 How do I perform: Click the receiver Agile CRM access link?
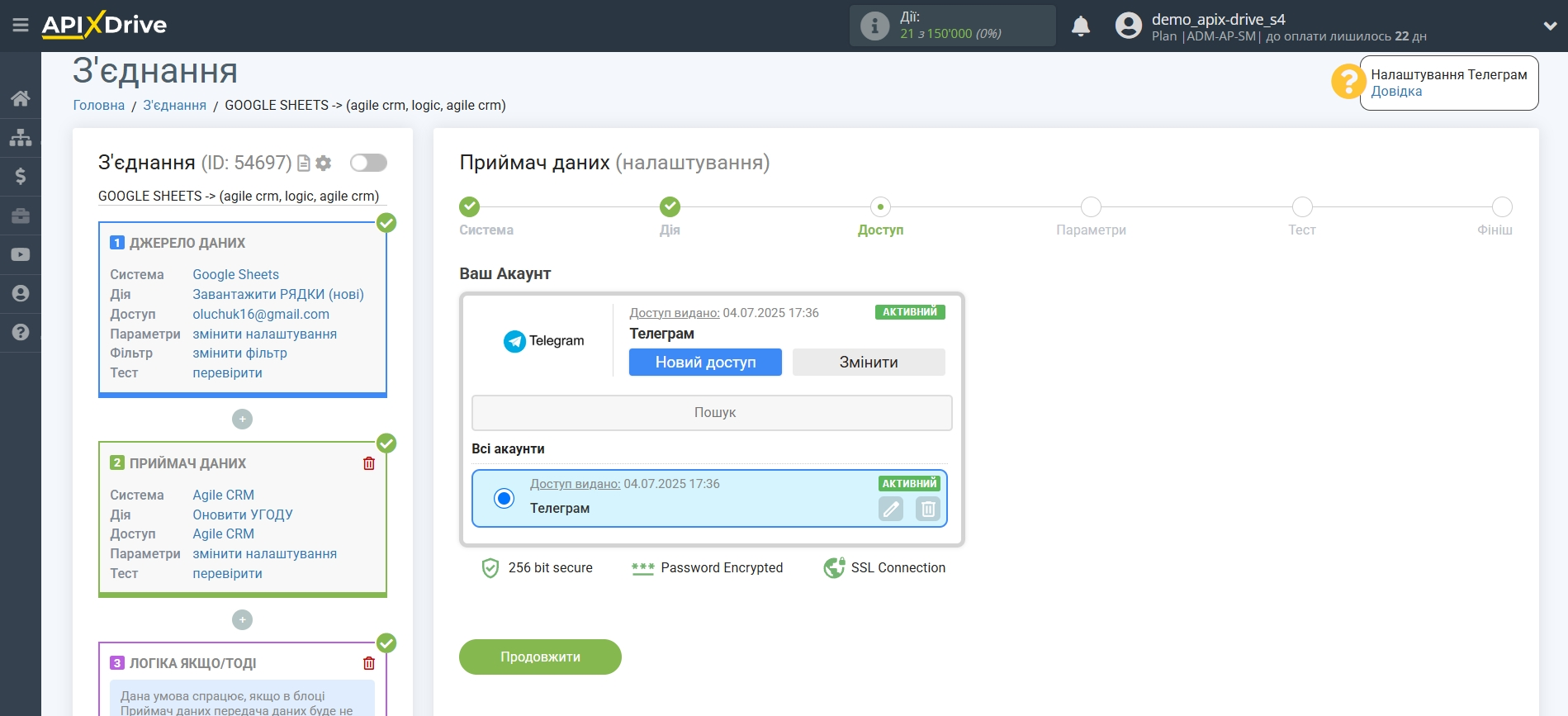pos(223,533)
